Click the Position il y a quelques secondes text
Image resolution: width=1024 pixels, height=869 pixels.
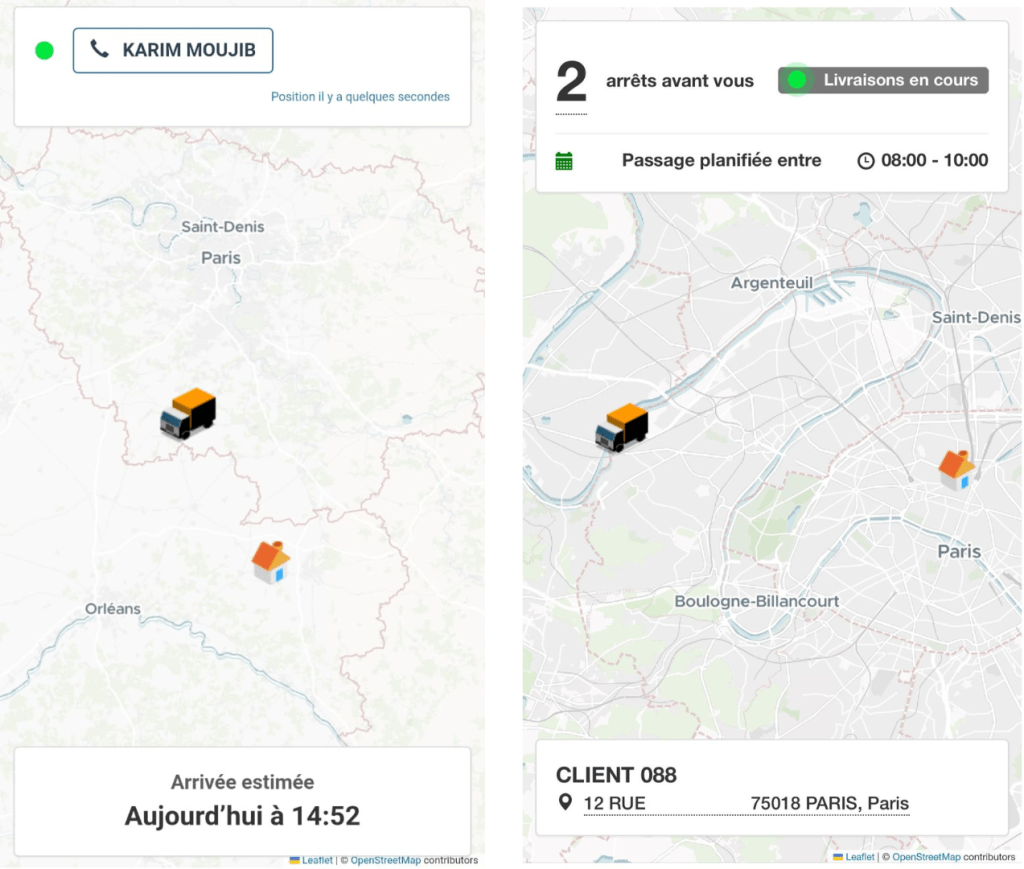pos(360,97)
